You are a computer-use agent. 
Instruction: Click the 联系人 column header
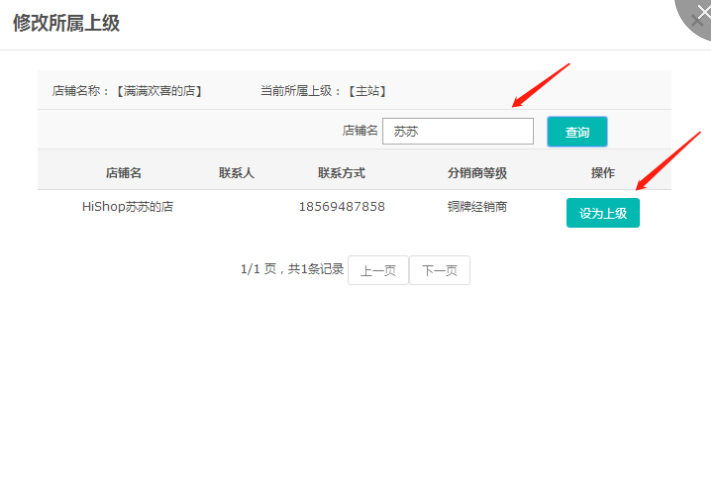click(236, 173)
